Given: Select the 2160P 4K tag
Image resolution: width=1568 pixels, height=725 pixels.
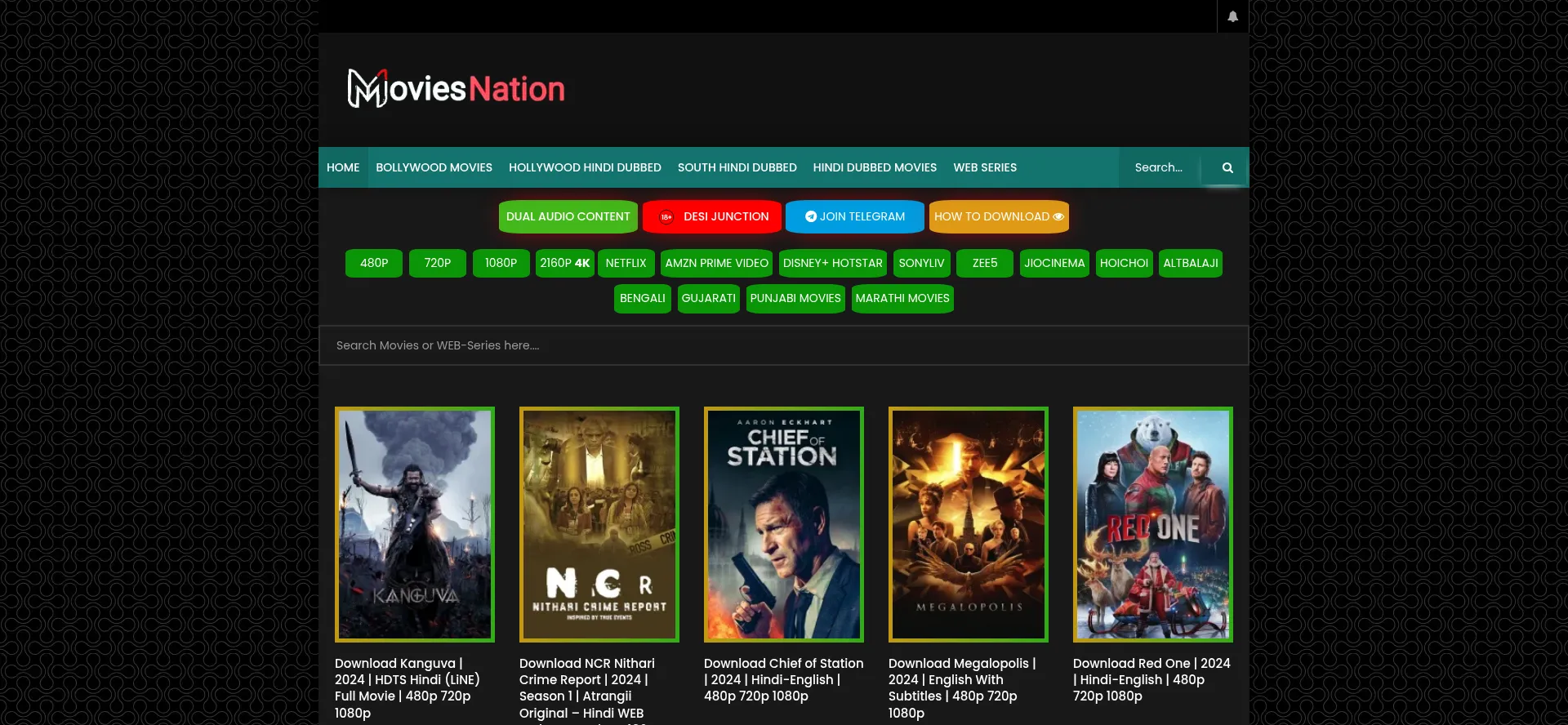Looking at the screenshot, I should coord(565,263).
